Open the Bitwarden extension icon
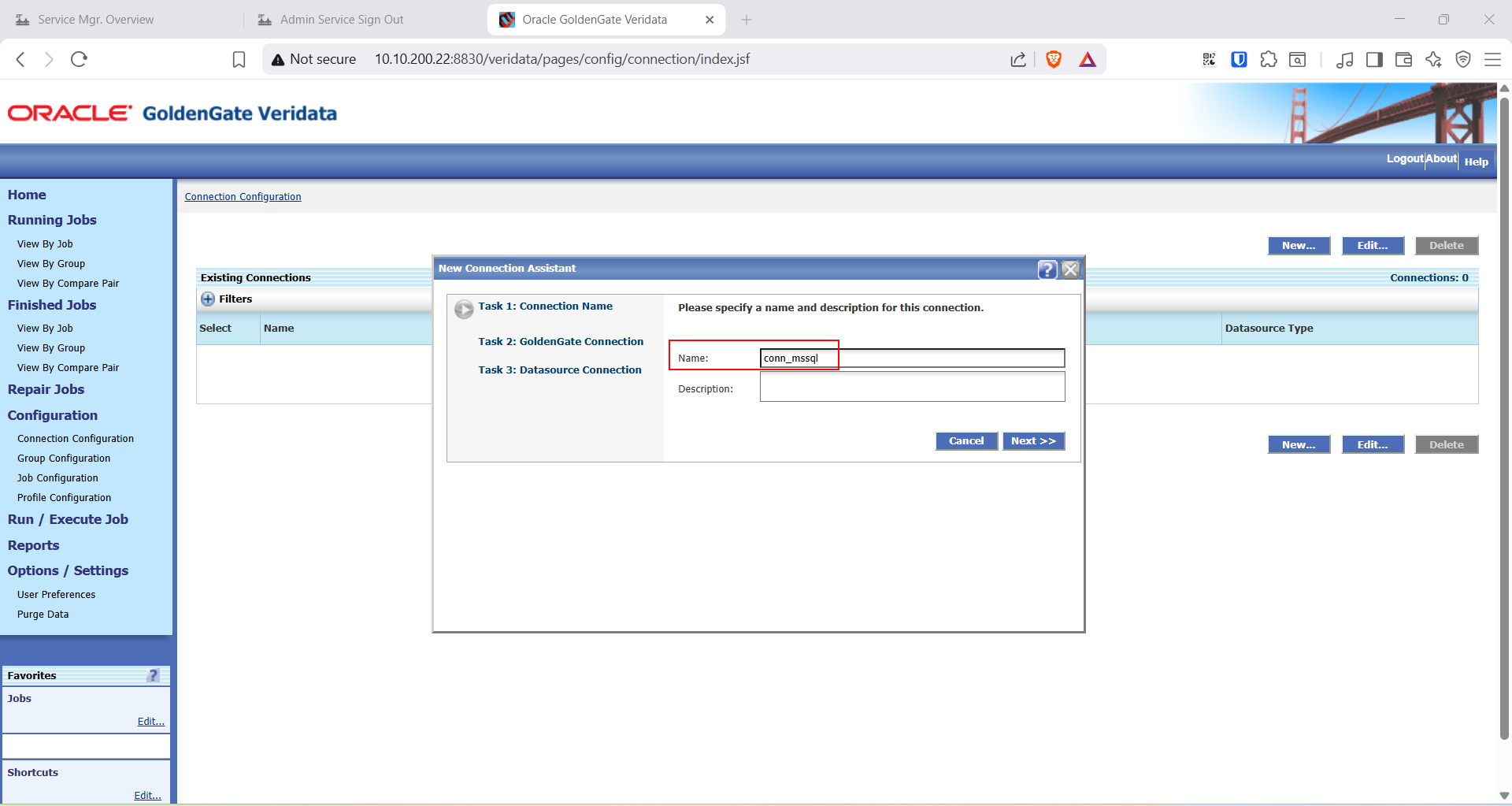The image size is (1512, 806). tap(1239, 59)
